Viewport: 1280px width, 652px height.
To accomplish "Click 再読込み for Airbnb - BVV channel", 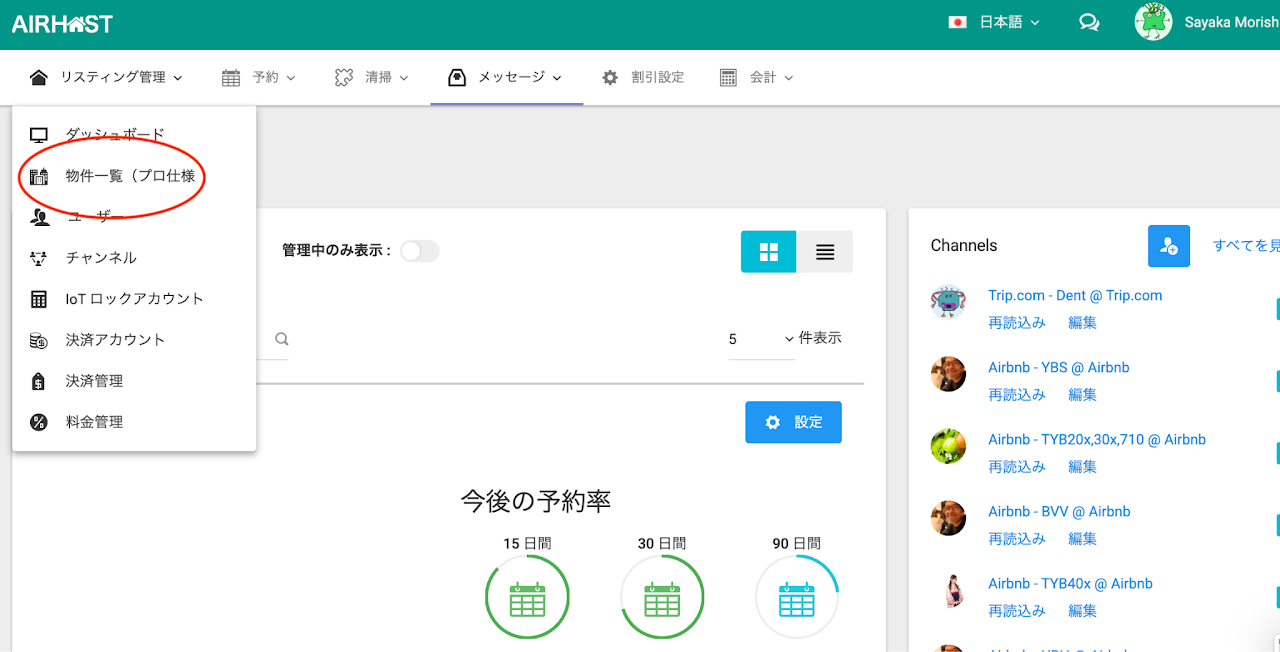I will click(x=1017, y=539).
